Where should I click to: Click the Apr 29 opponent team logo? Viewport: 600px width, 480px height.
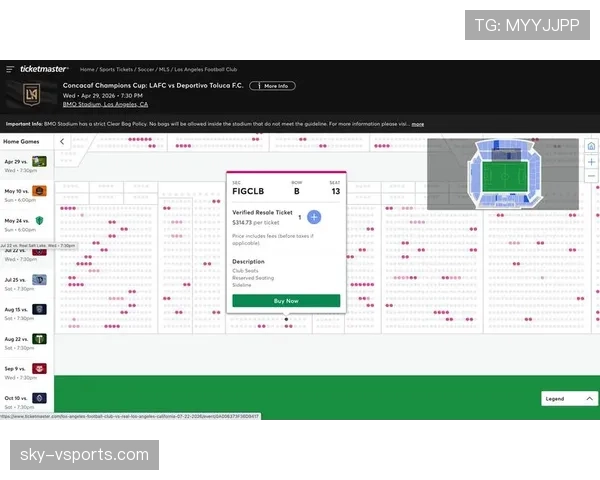coord(39,161)
